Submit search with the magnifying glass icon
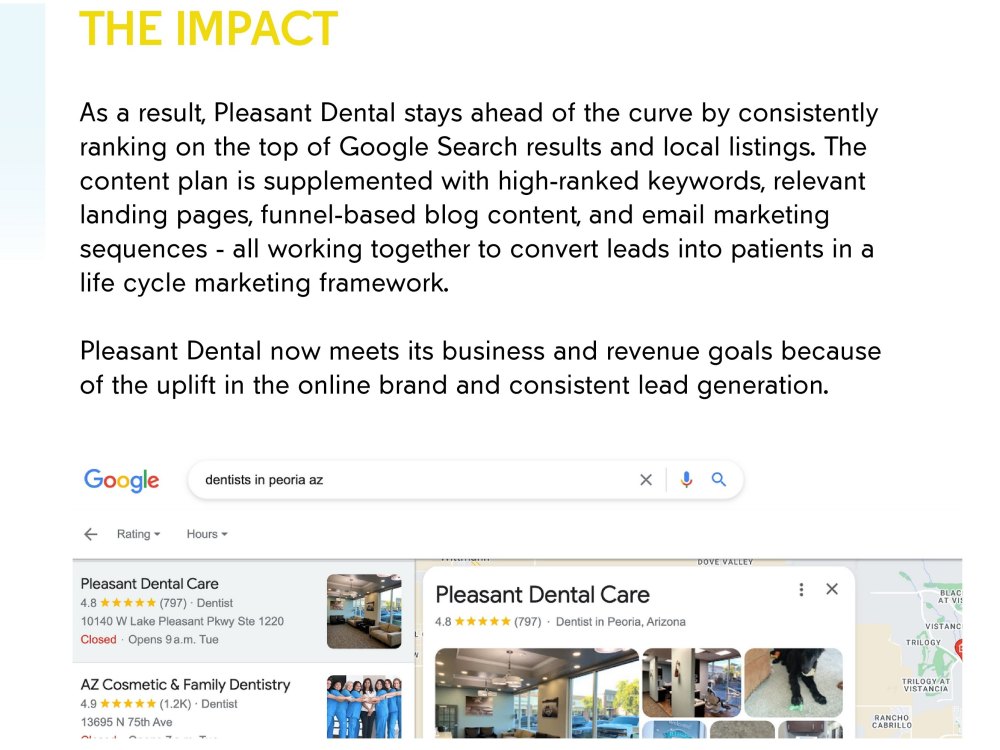1000x750 pixels. pos(719,480)
